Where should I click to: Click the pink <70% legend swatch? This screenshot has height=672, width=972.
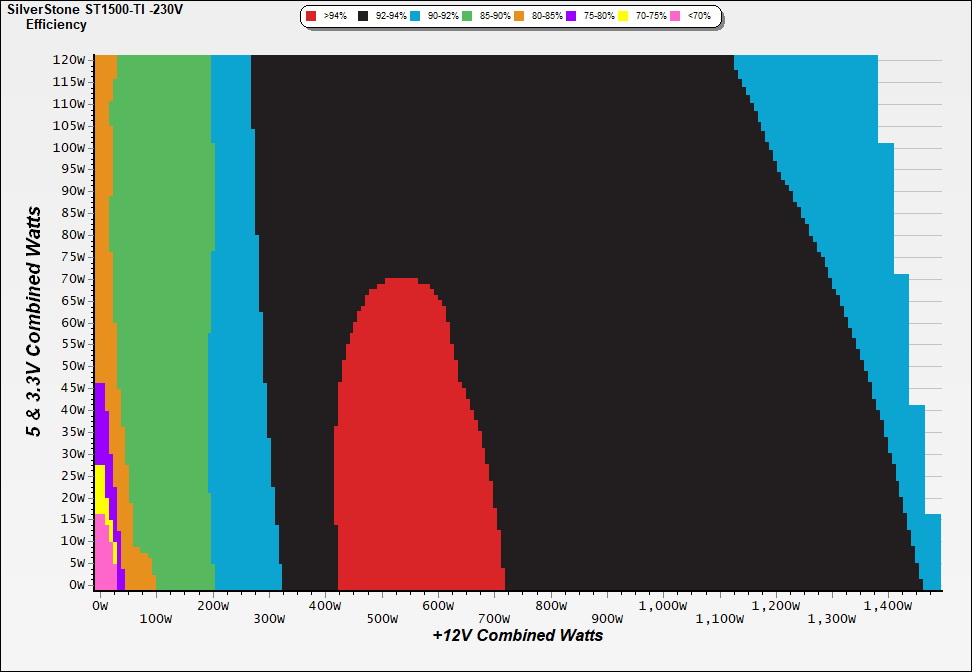(676, 17)
